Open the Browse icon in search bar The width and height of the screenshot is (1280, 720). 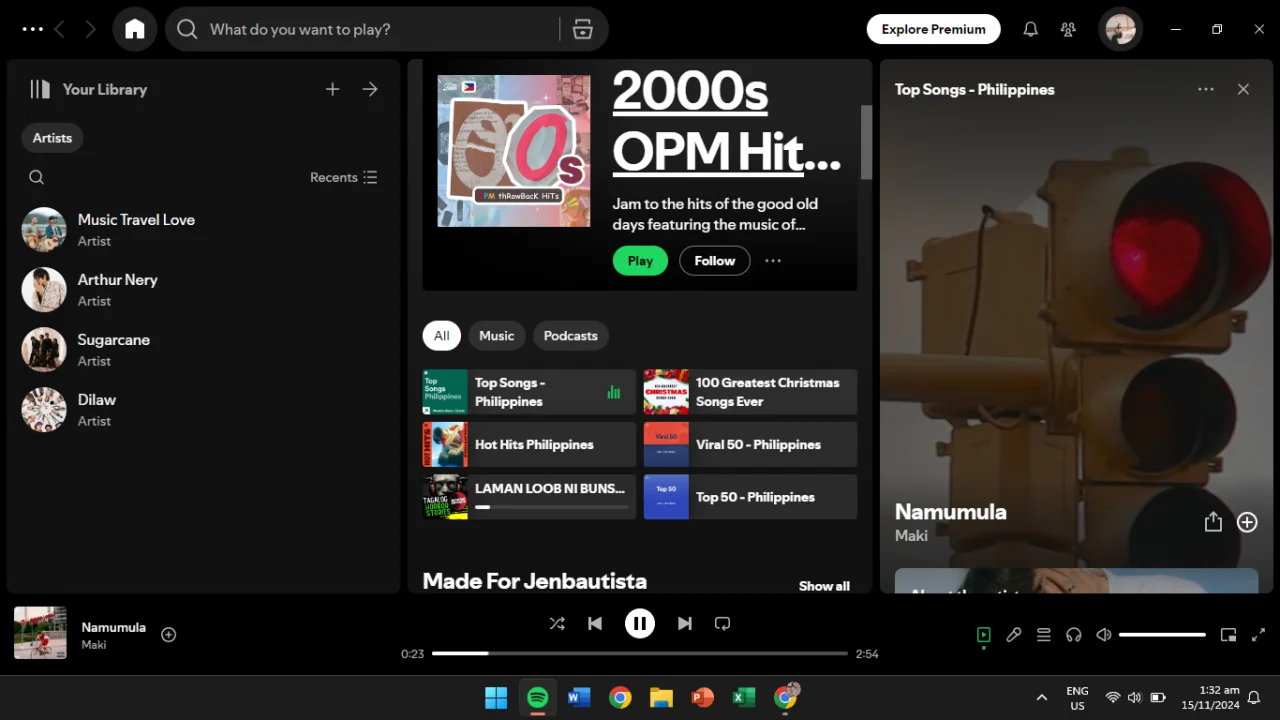583,29
